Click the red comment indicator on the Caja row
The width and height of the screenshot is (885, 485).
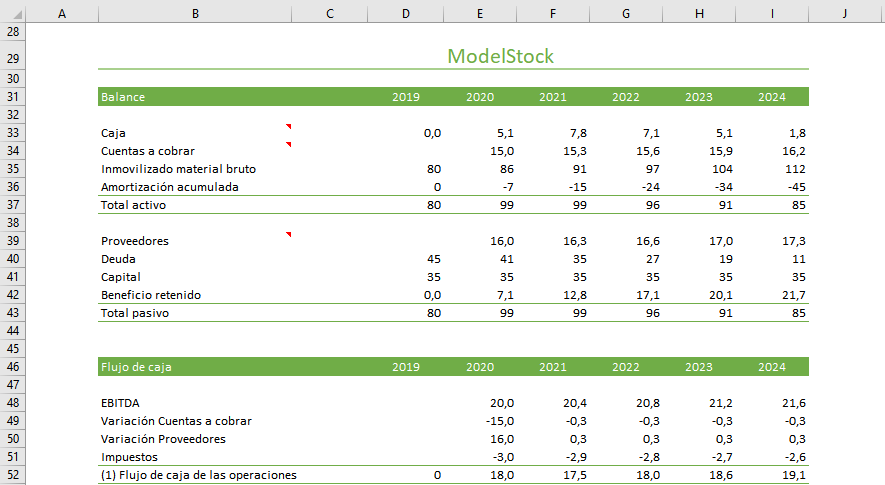(x=288, y=127)
